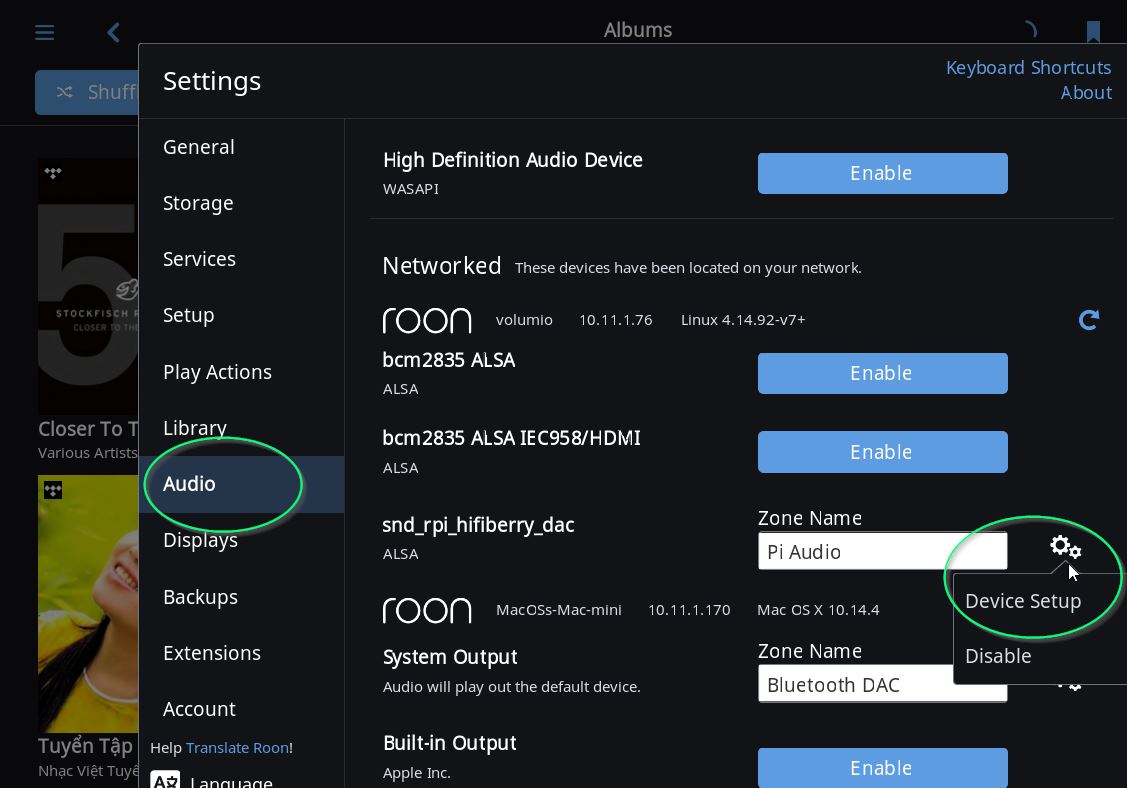Click the IP address 10.11.1.170
The width and height of the screenshot is (1127, 788).
(x=689, y=610)
